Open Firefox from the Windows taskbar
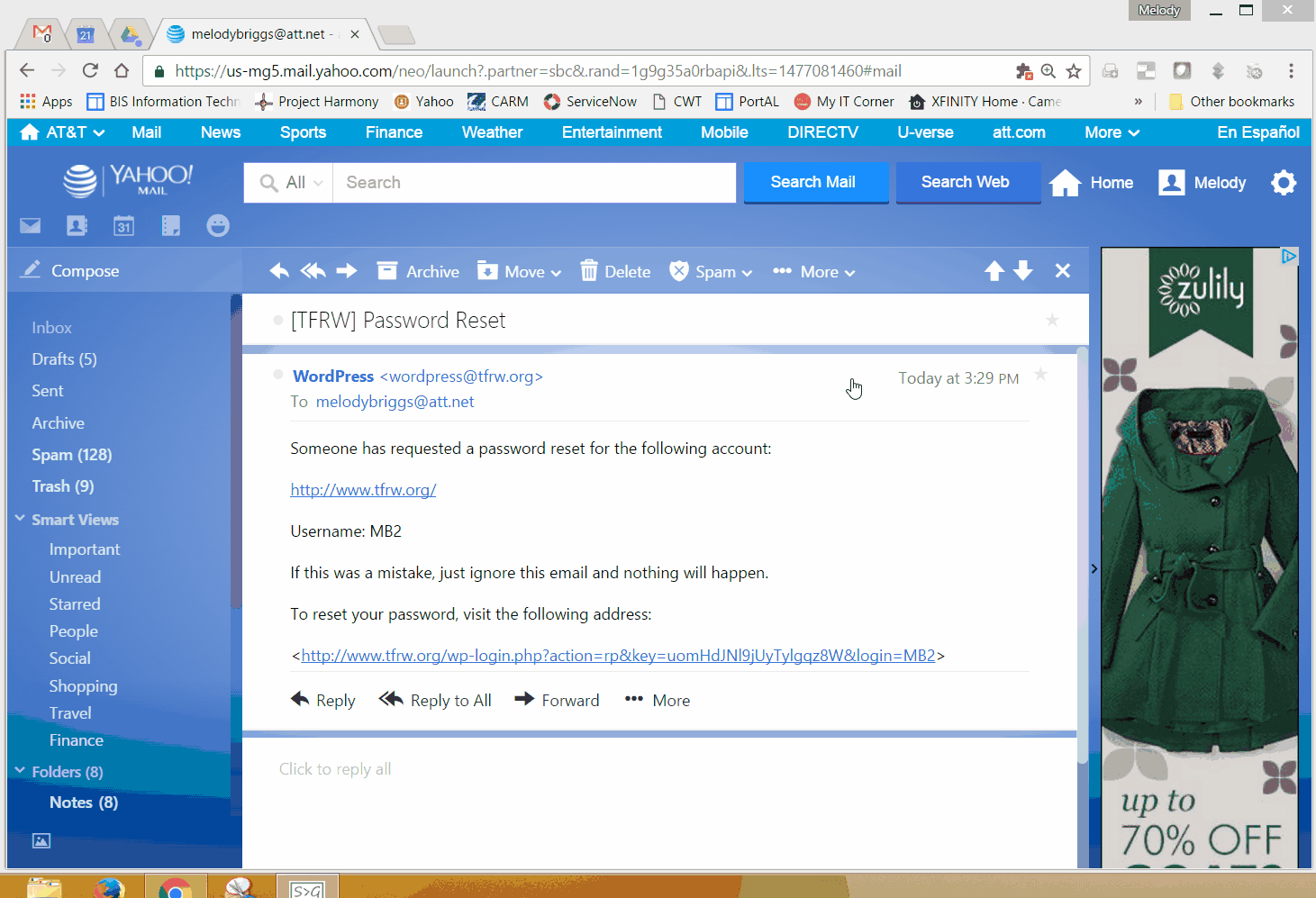 point(109,889)
